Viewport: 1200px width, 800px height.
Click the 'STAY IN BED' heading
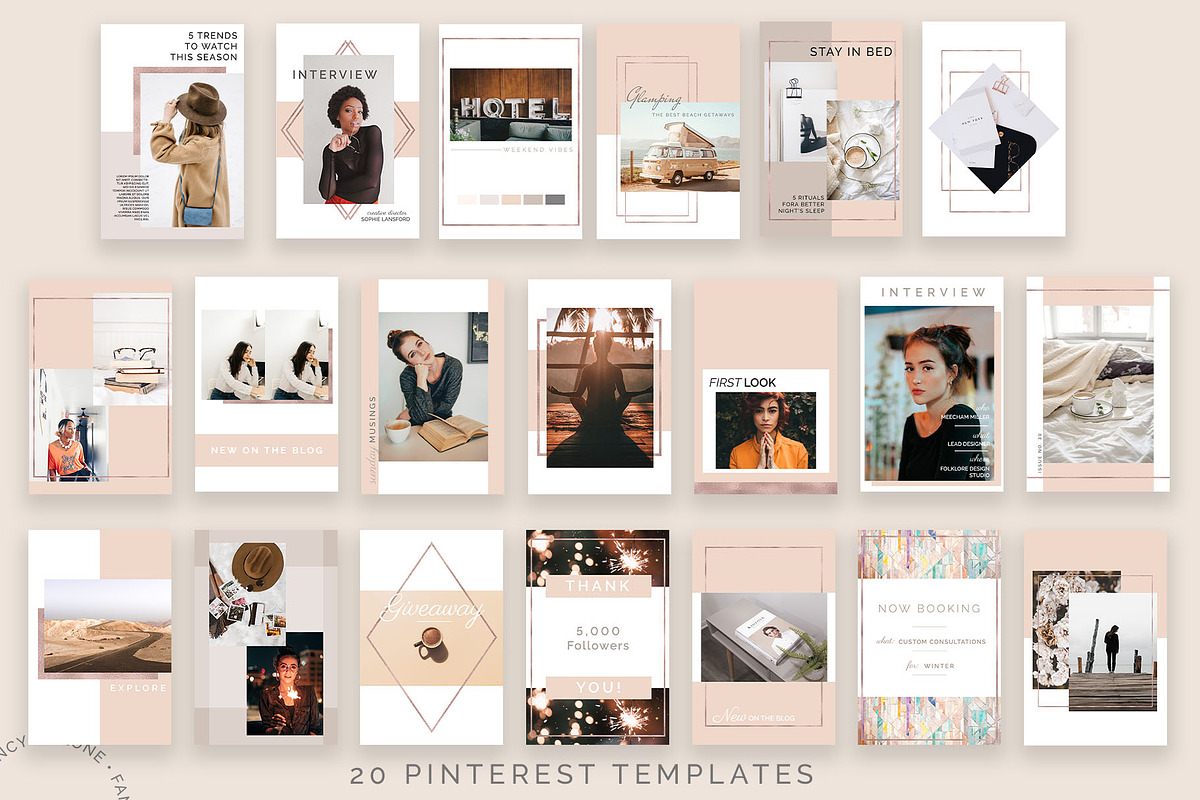(850, 51)
